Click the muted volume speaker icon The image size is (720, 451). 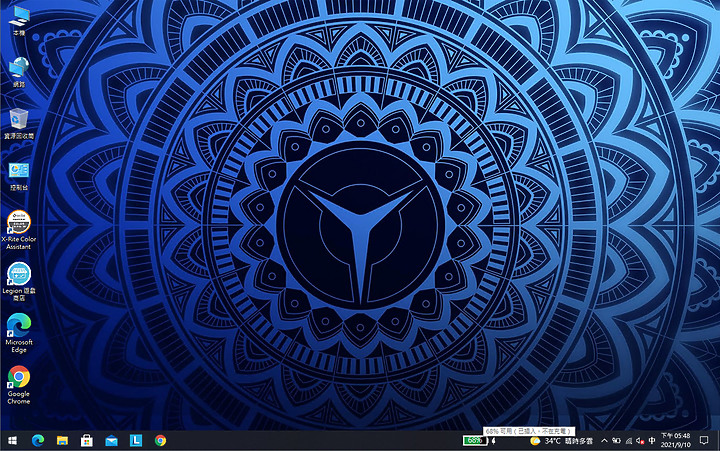click(x=640, y=441)
